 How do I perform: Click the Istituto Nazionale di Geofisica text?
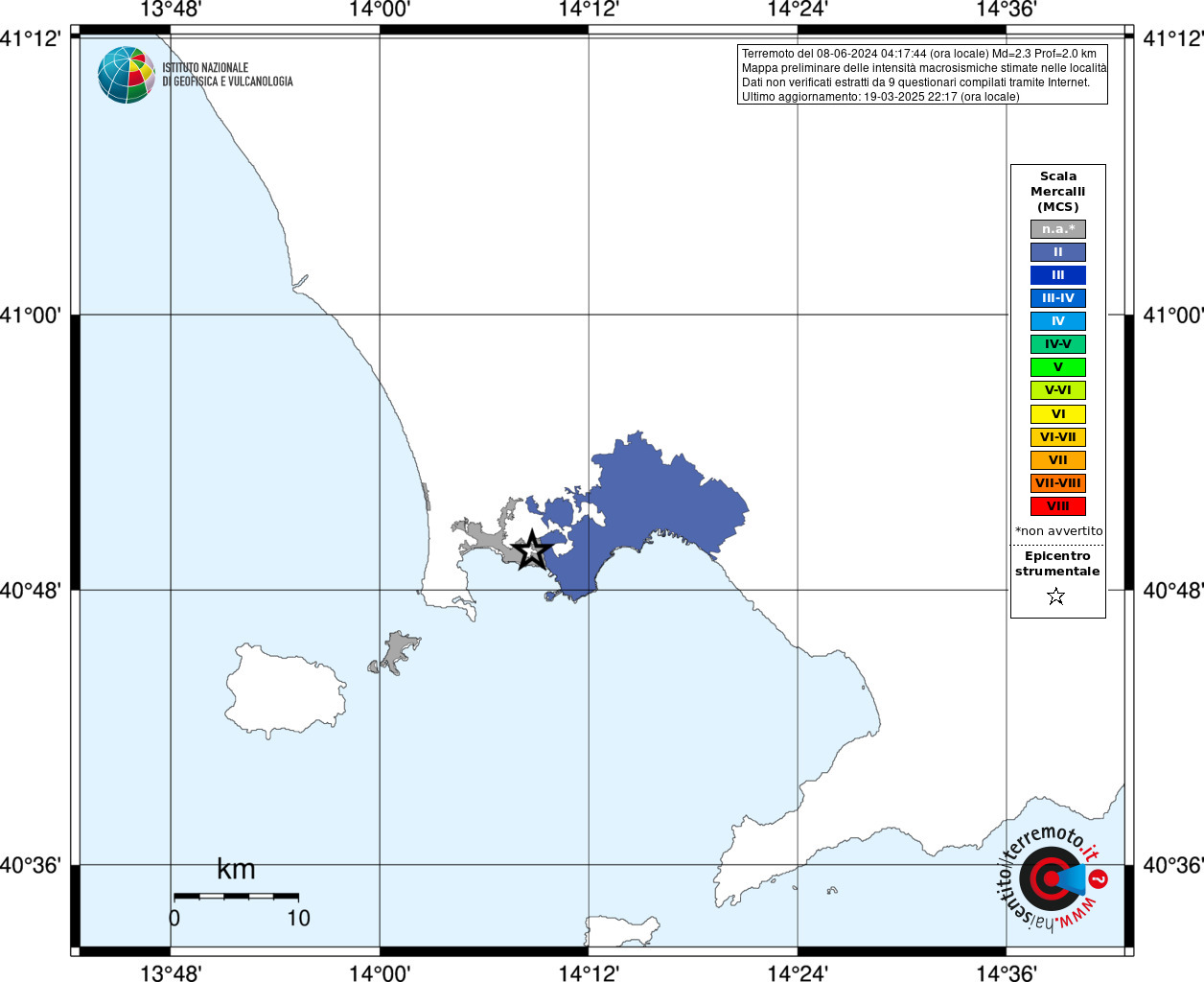(x=227, y=75)
